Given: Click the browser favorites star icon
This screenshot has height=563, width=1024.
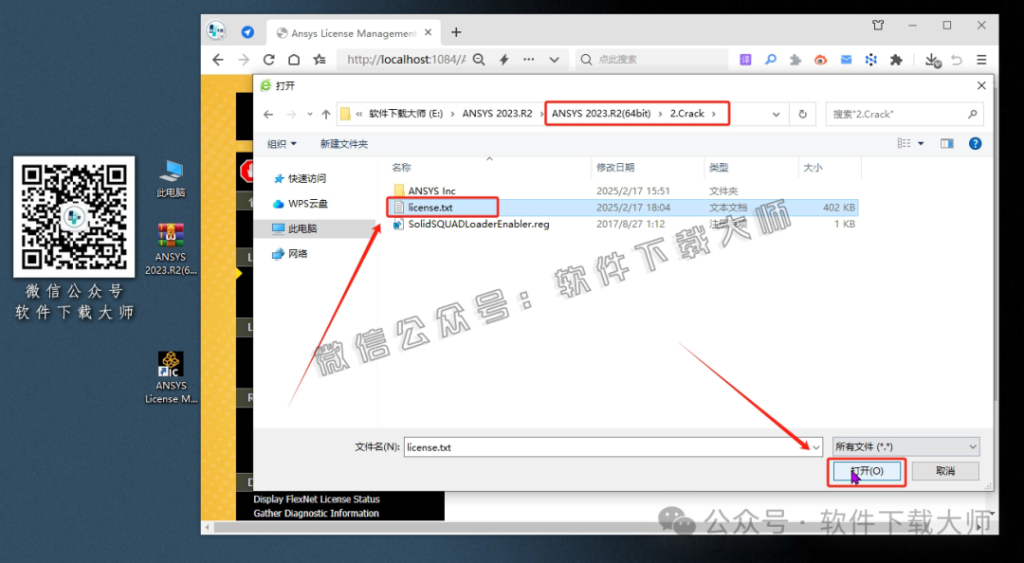Looking at the screenshot, I should pyautogui.click(x=319, y=59).
